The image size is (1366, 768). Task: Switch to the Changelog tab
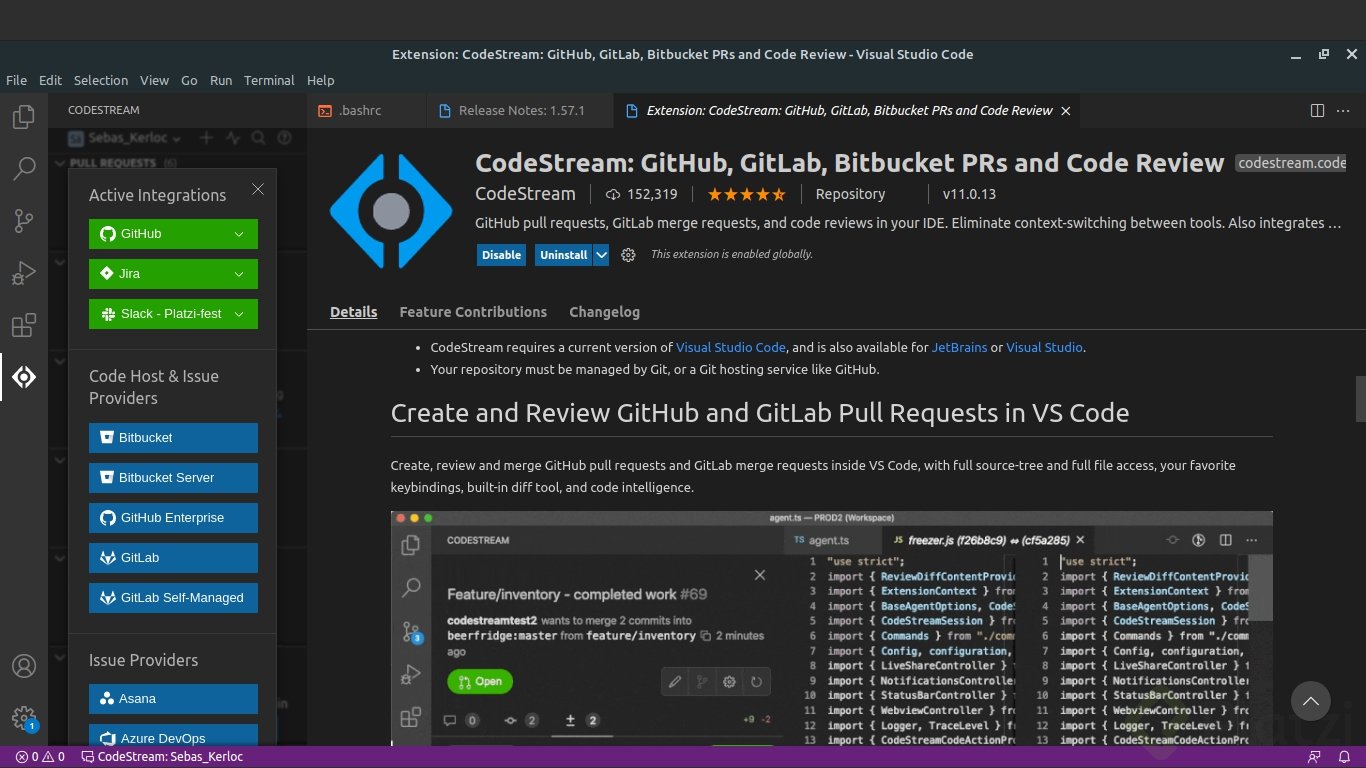(x=604, y=312)
